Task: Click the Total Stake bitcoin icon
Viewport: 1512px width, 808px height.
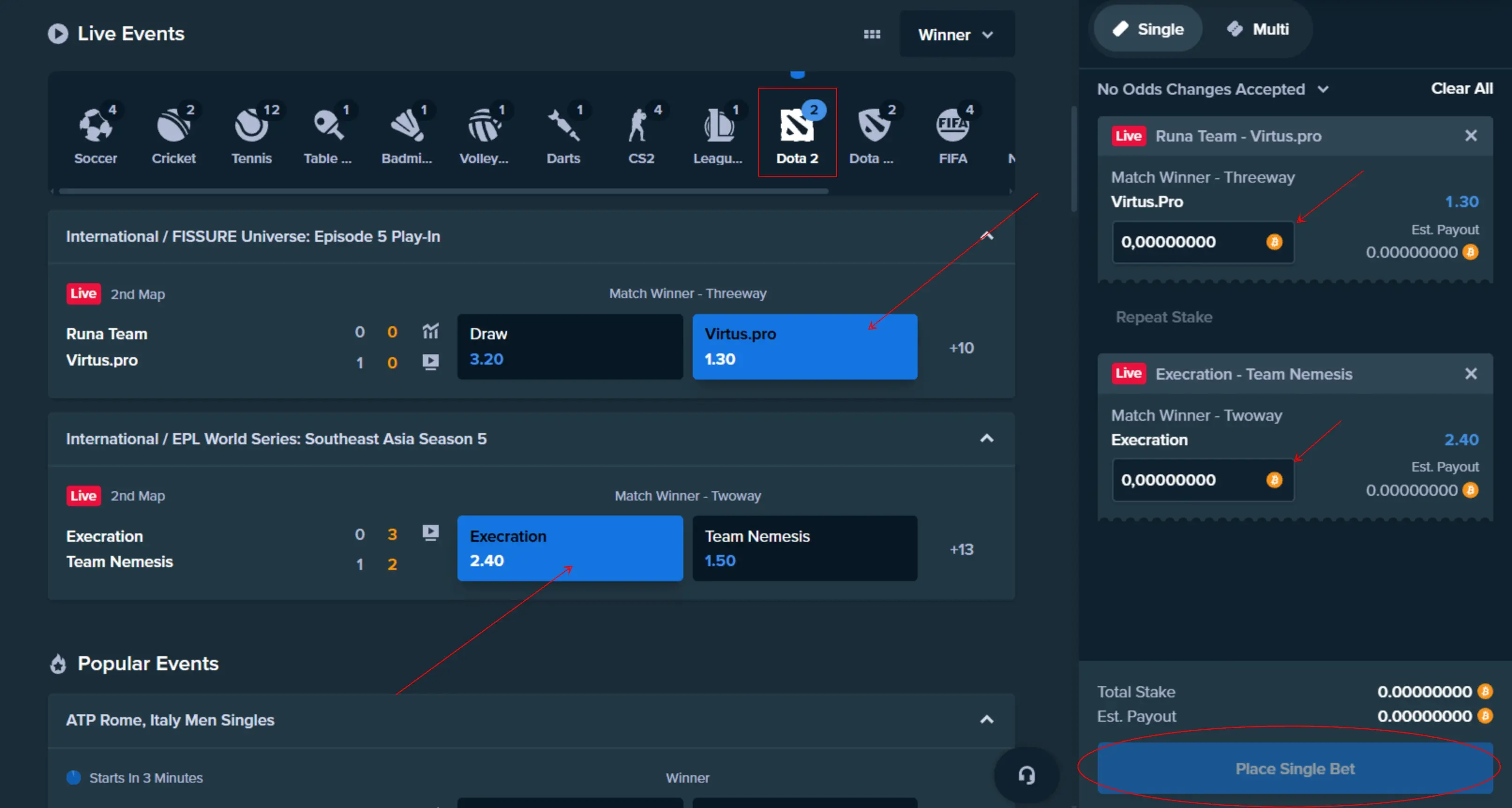Action: [x=1485, y=692]
